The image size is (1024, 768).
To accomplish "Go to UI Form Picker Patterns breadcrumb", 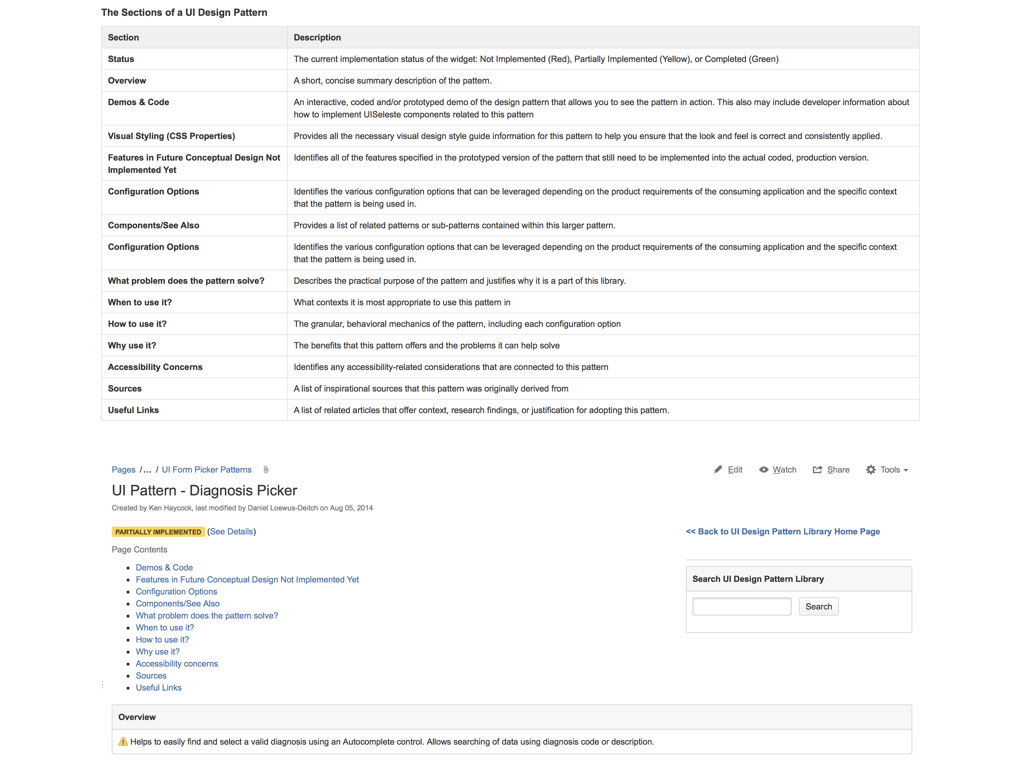I will click(206, 470).
